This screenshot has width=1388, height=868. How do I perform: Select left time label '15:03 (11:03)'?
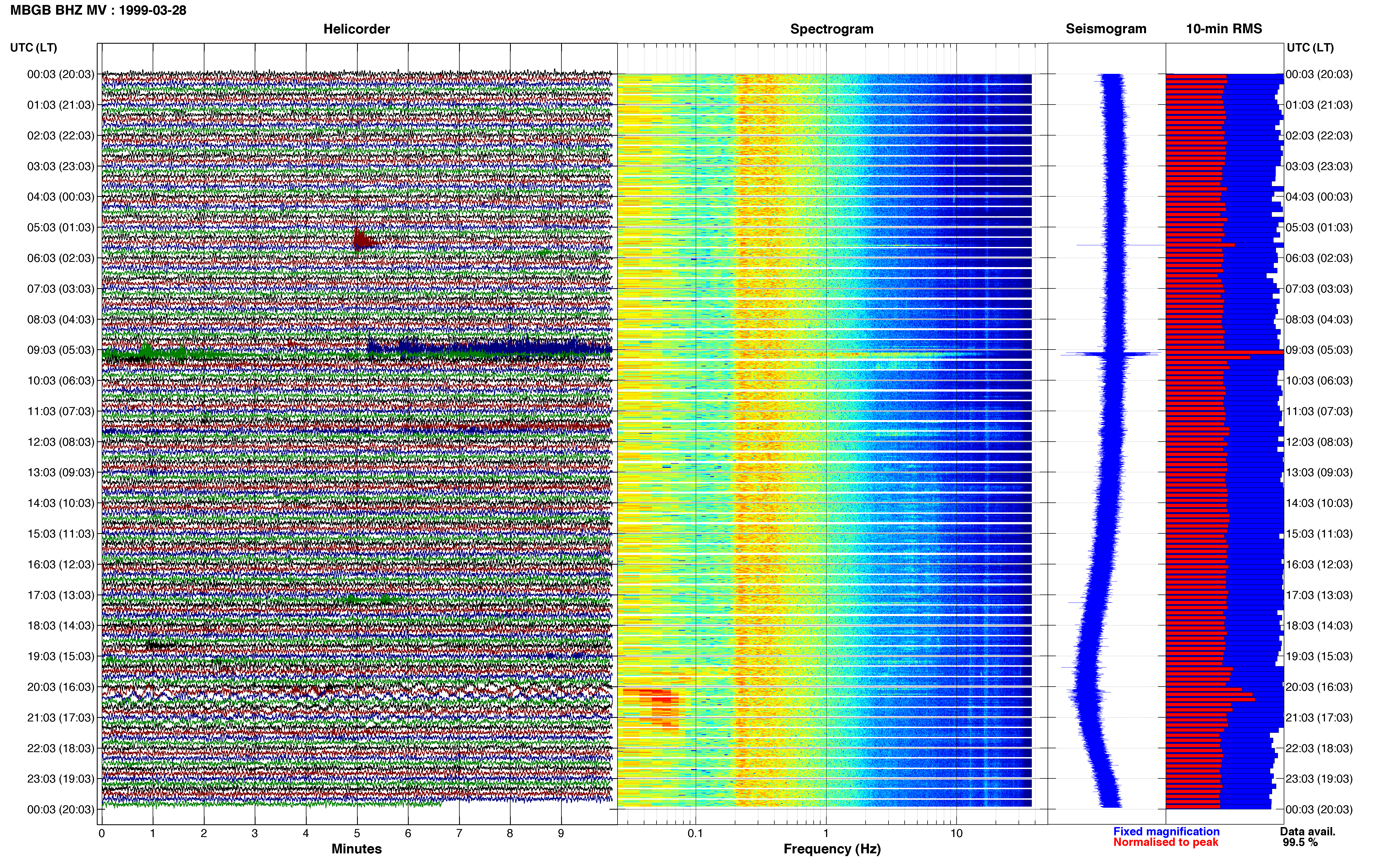coord(60,534)
